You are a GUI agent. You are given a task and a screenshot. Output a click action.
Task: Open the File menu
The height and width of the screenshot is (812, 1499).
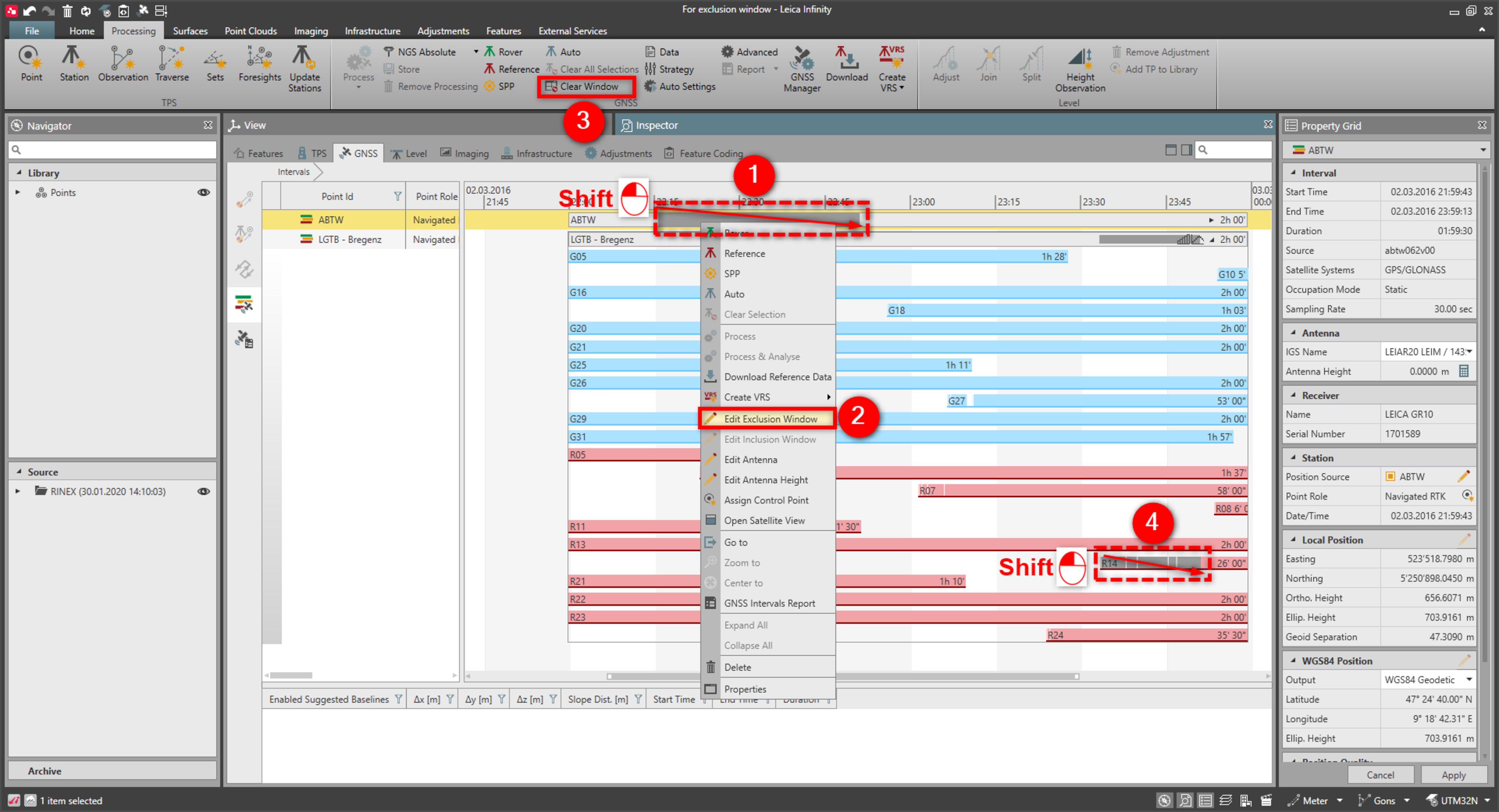click(31, 31)
